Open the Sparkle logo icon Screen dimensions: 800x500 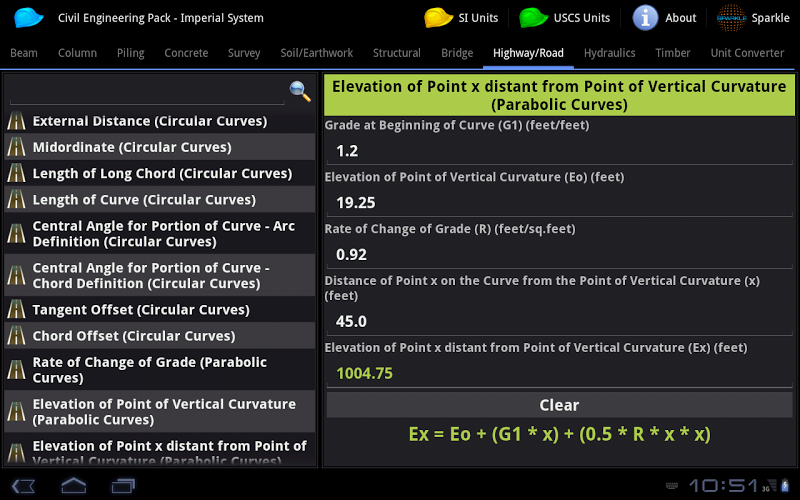tap(731, 18)
